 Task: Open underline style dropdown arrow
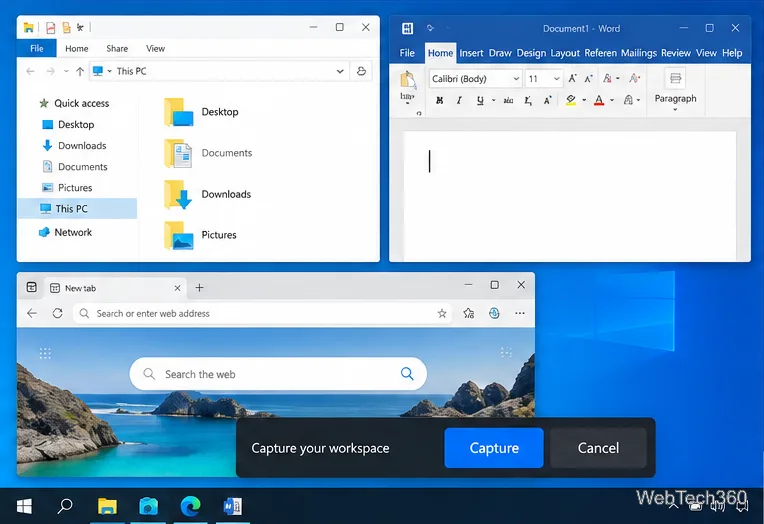[494, 100]
